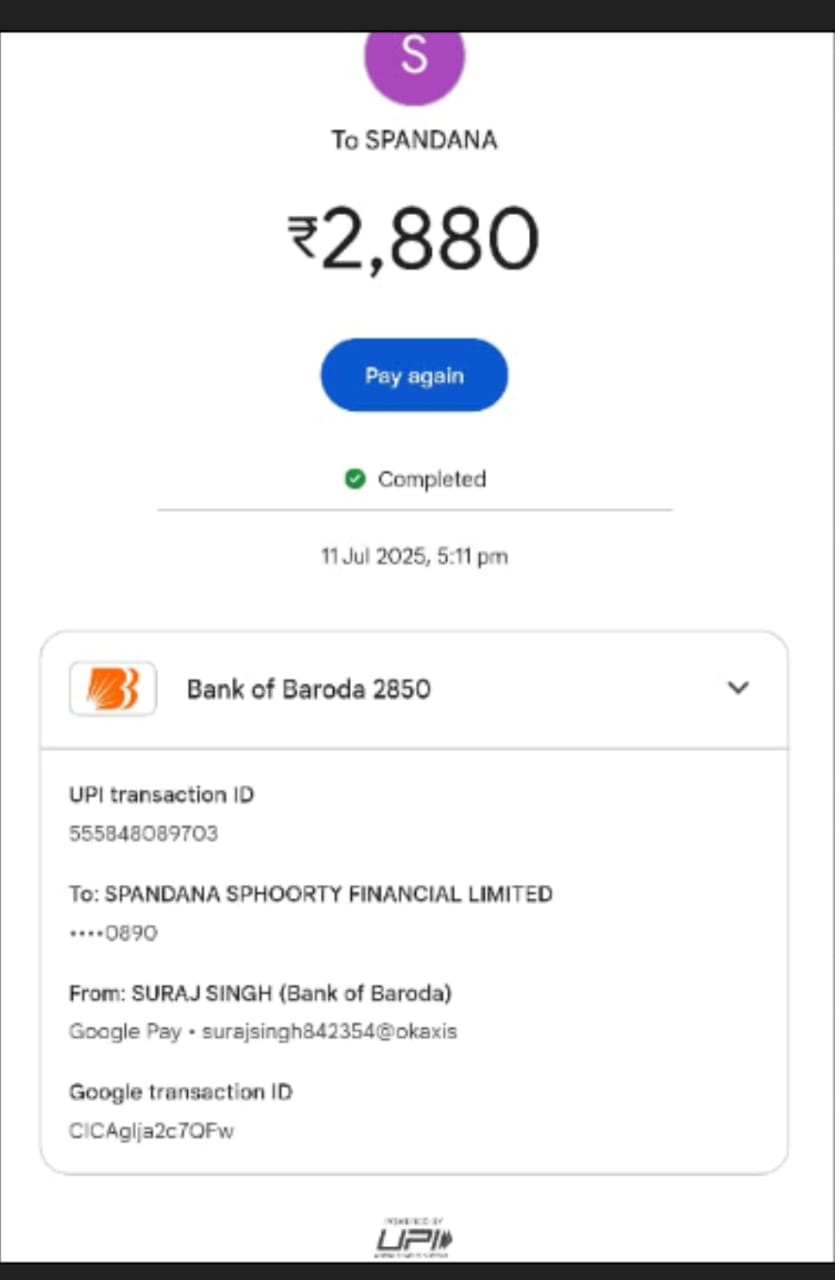Click the Google transaction ID heading
The height and width of the screenshot is (1280, 835).
click(180, 1091)
